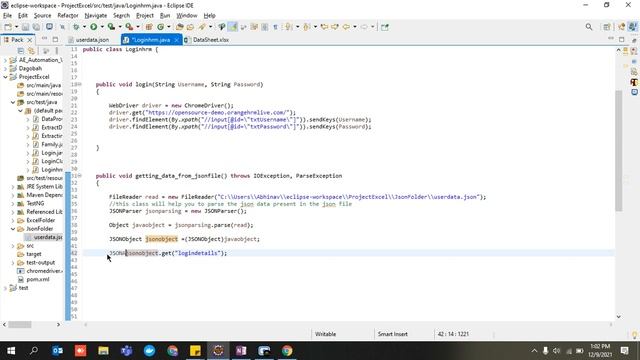Viewport: 640px width, 360px height.
Task: Click the 42 : 14 : 1221 cursor position
Action: click(453, 334)
